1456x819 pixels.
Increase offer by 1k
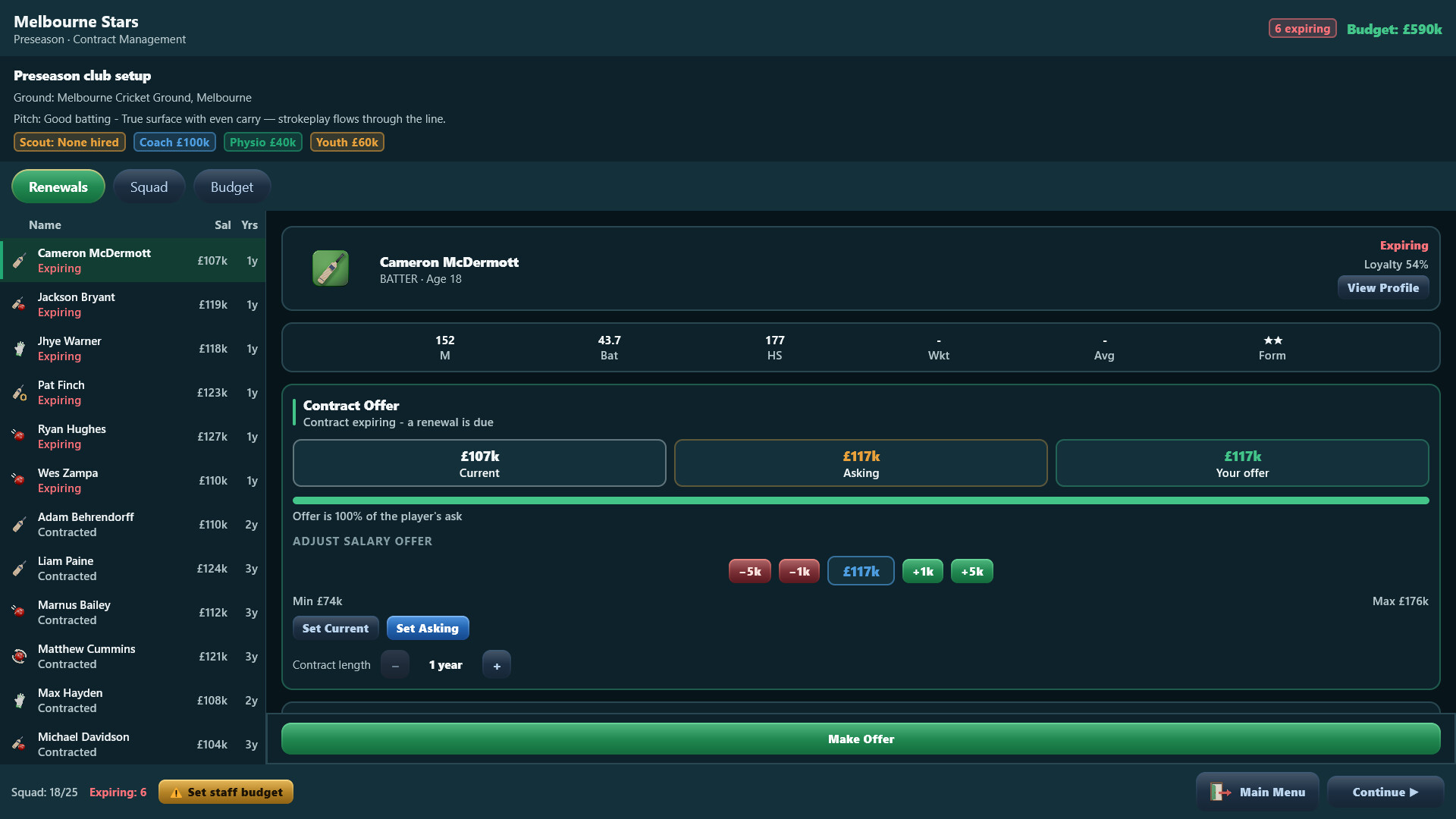coord(923,572)
